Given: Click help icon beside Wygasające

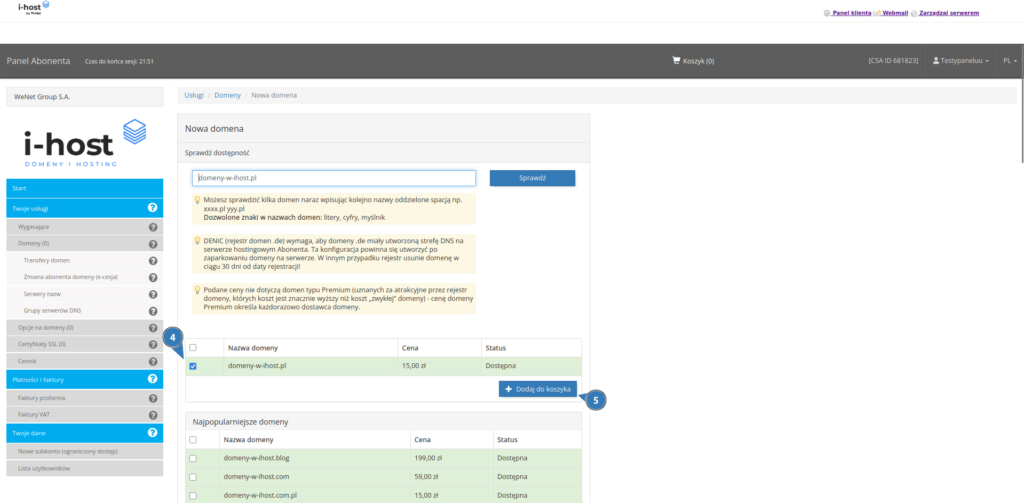Looking at the screenshot, I should (153, 227).
